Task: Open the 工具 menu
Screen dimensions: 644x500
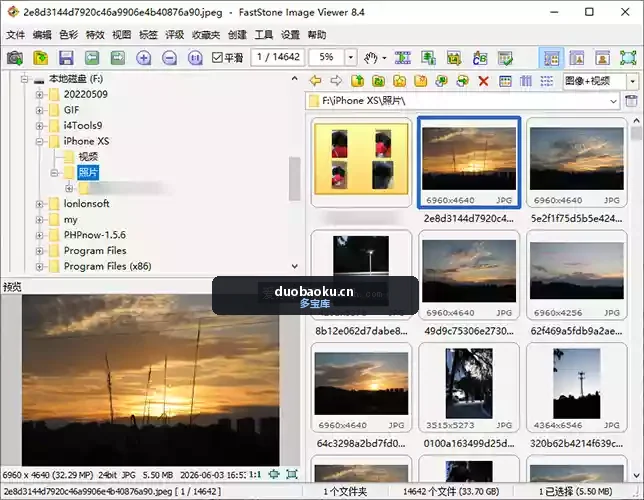Action: tap(264, 35)
